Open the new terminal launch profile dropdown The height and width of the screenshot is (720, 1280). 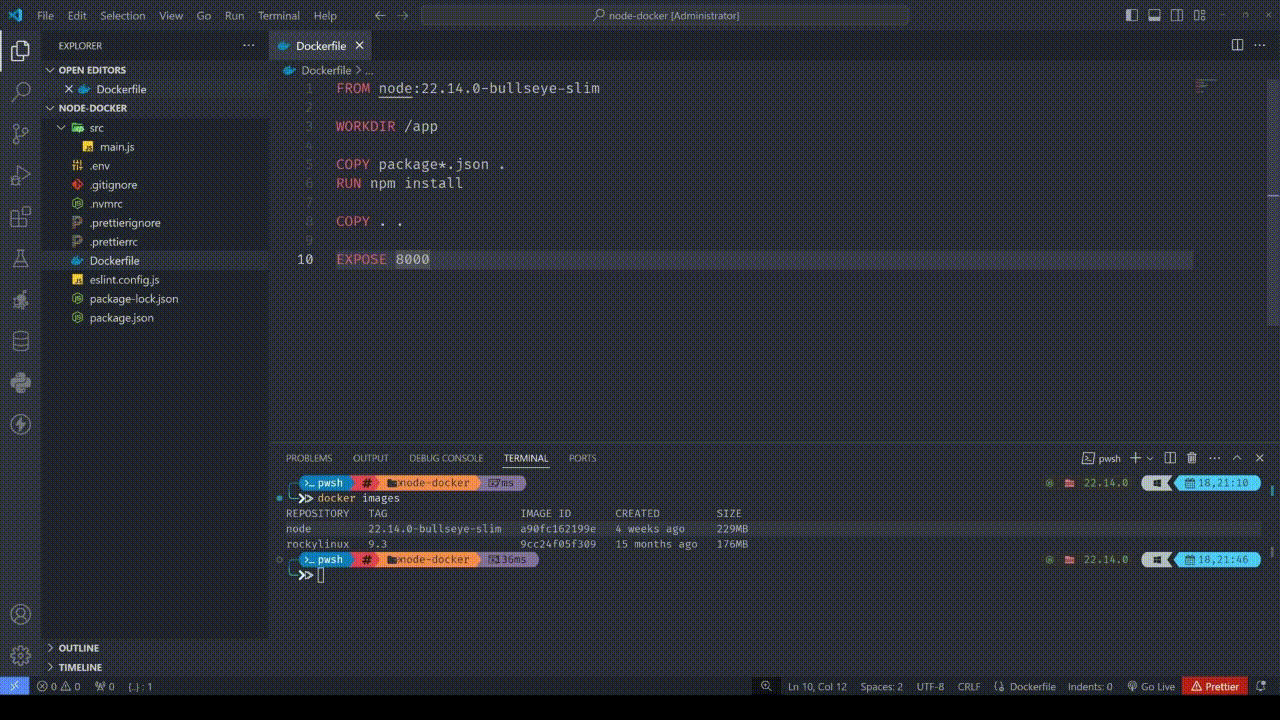point(1149,458)
